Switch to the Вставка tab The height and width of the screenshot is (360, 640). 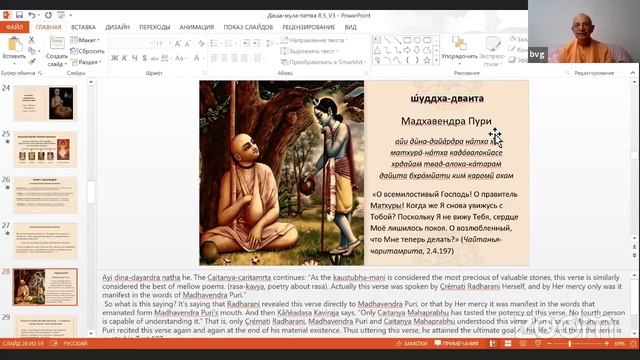coord(83,27)
